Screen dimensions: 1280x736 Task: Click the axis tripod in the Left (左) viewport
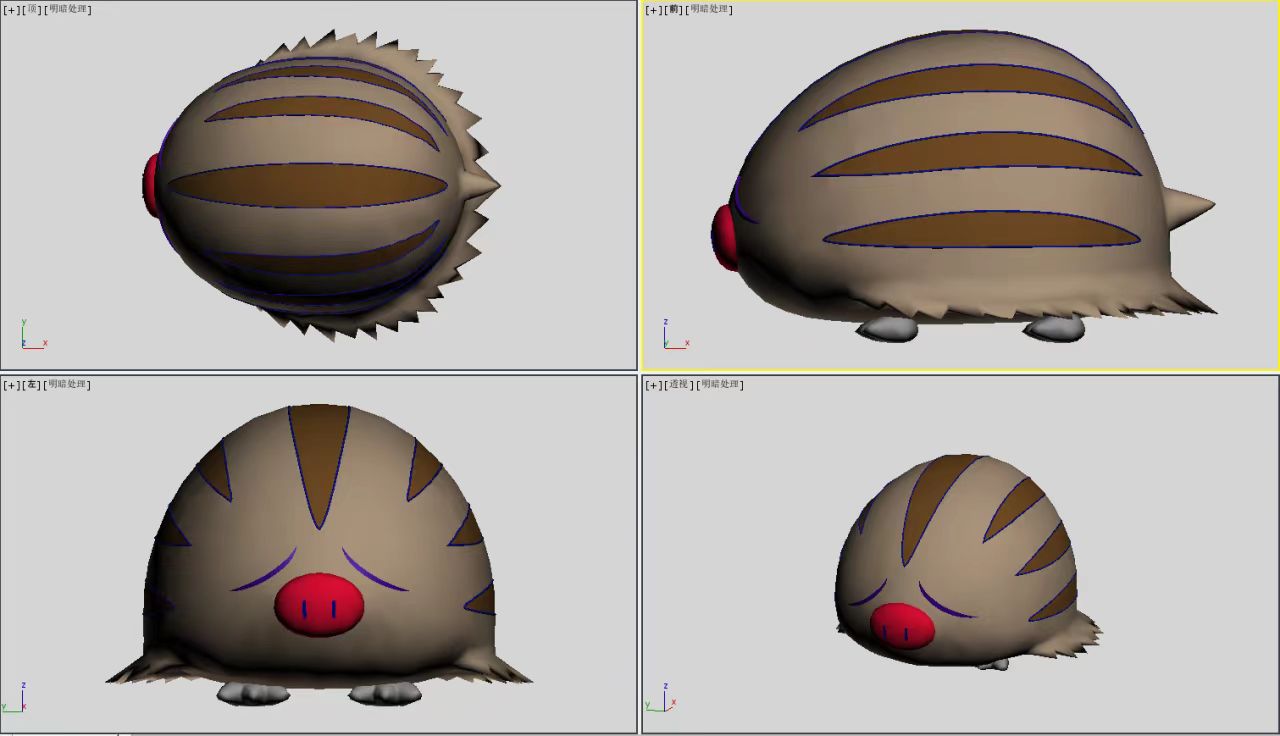click(15, 698)
